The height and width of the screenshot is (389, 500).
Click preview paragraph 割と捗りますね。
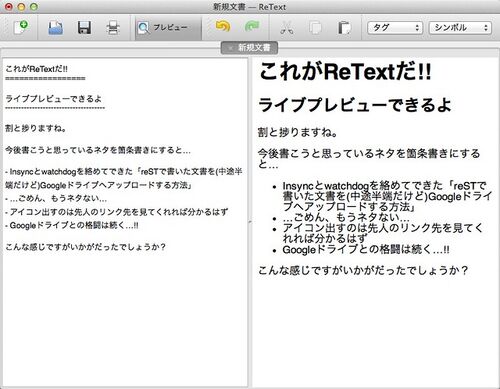(x=298, y=132)
